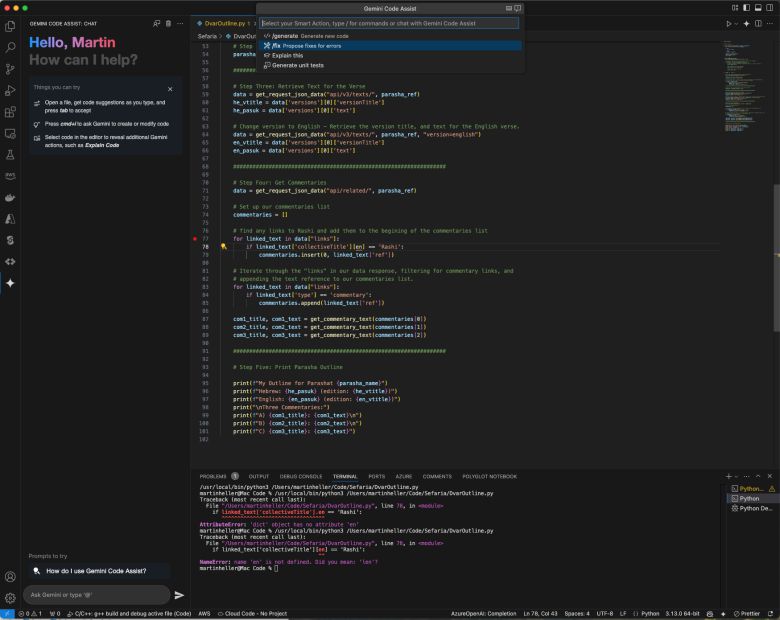This screenshot has width=780, height=620.
Task: Switch to the Debug Console tab
Action: (301, 476)
